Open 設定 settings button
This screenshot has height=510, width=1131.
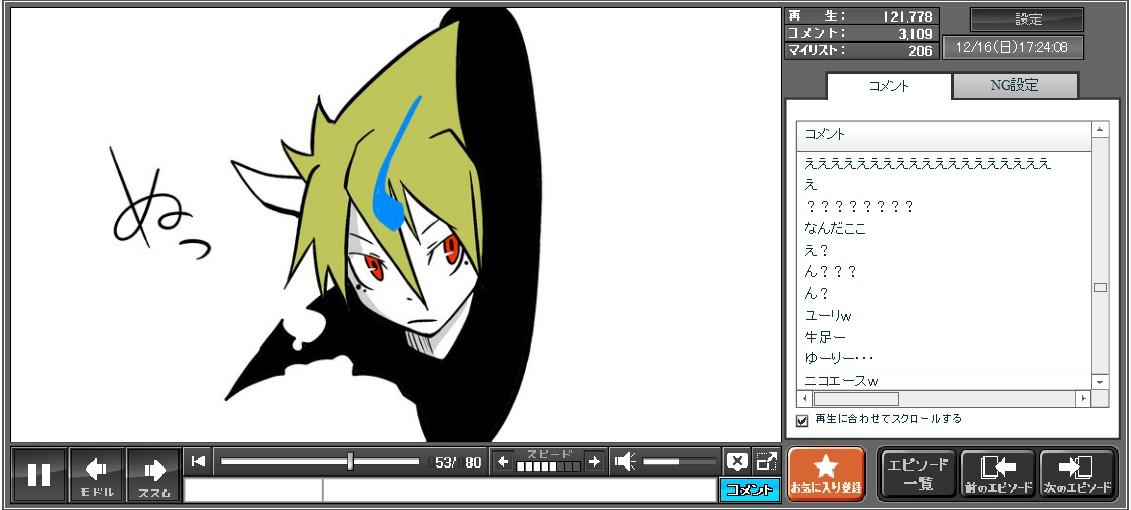tap(1027, 20)
